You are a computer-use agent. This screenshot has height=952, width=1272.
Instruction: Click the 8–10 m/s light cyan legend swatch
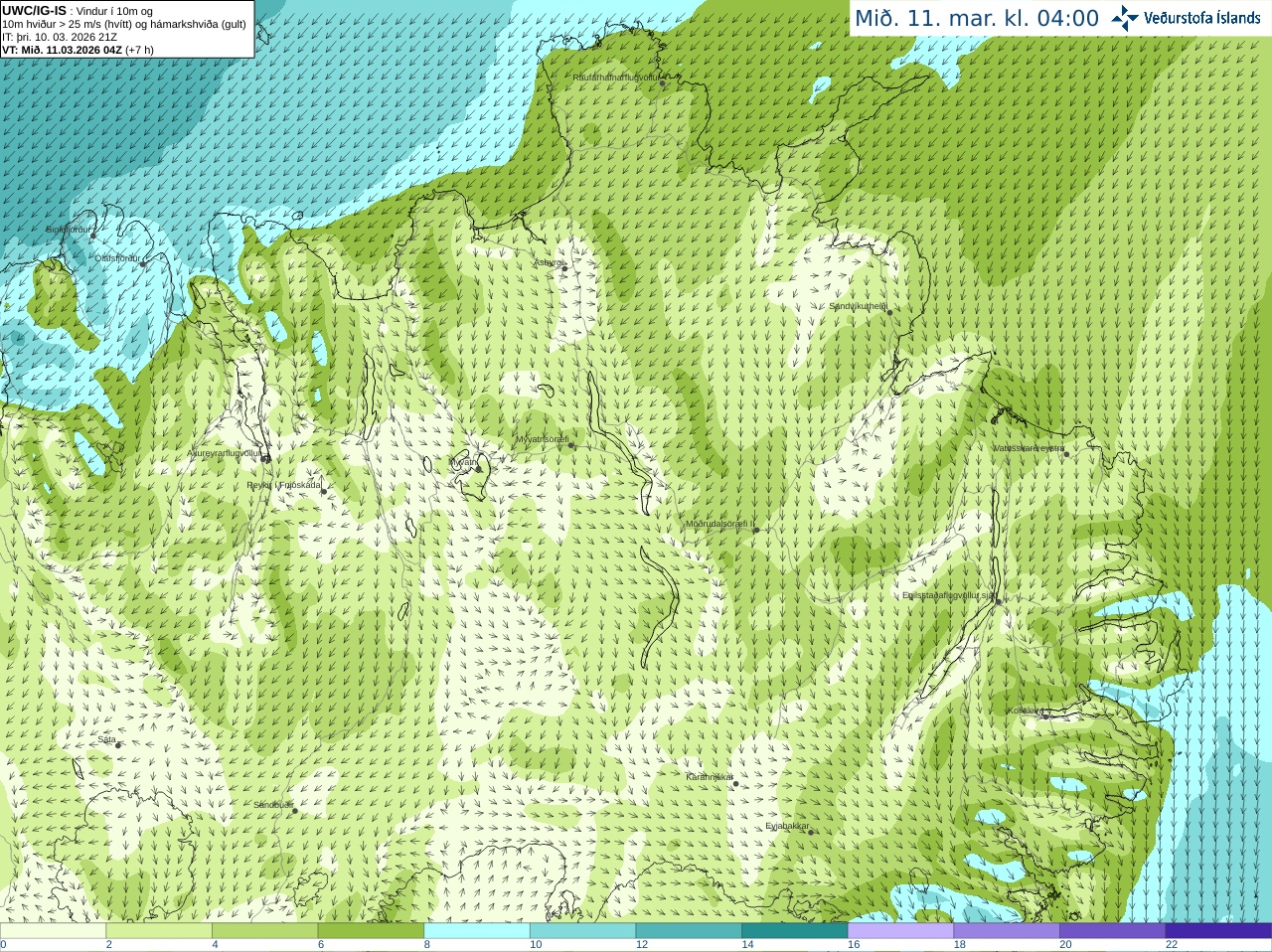pos(477,931)
